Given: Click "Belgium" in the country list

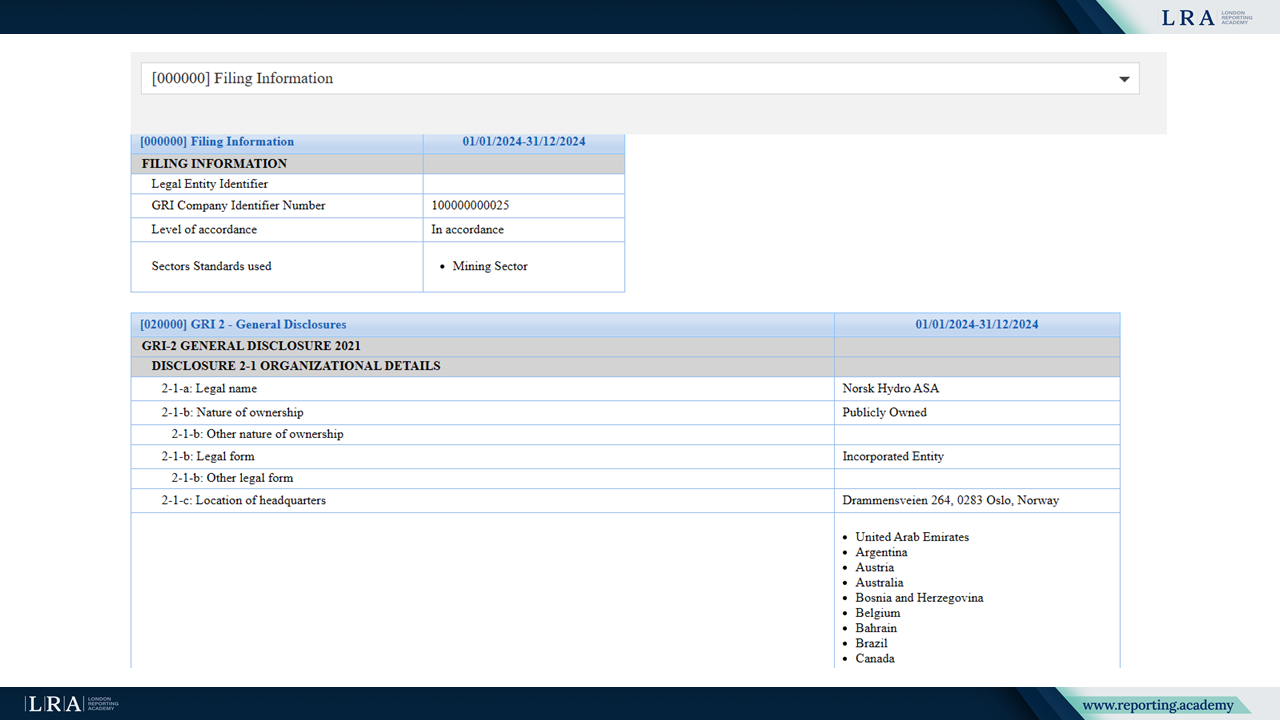Looking at the screenshot, I should click(x=878, y=613).
